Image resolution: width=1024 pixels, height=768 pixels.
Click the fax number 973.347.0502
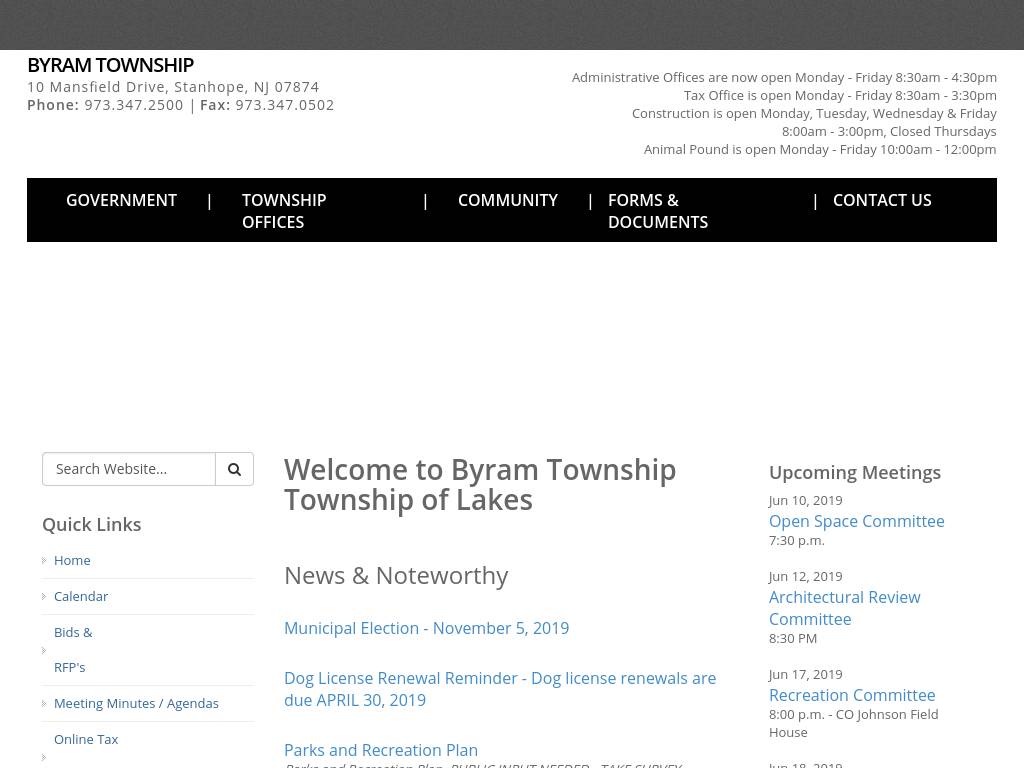coord(285,105)
